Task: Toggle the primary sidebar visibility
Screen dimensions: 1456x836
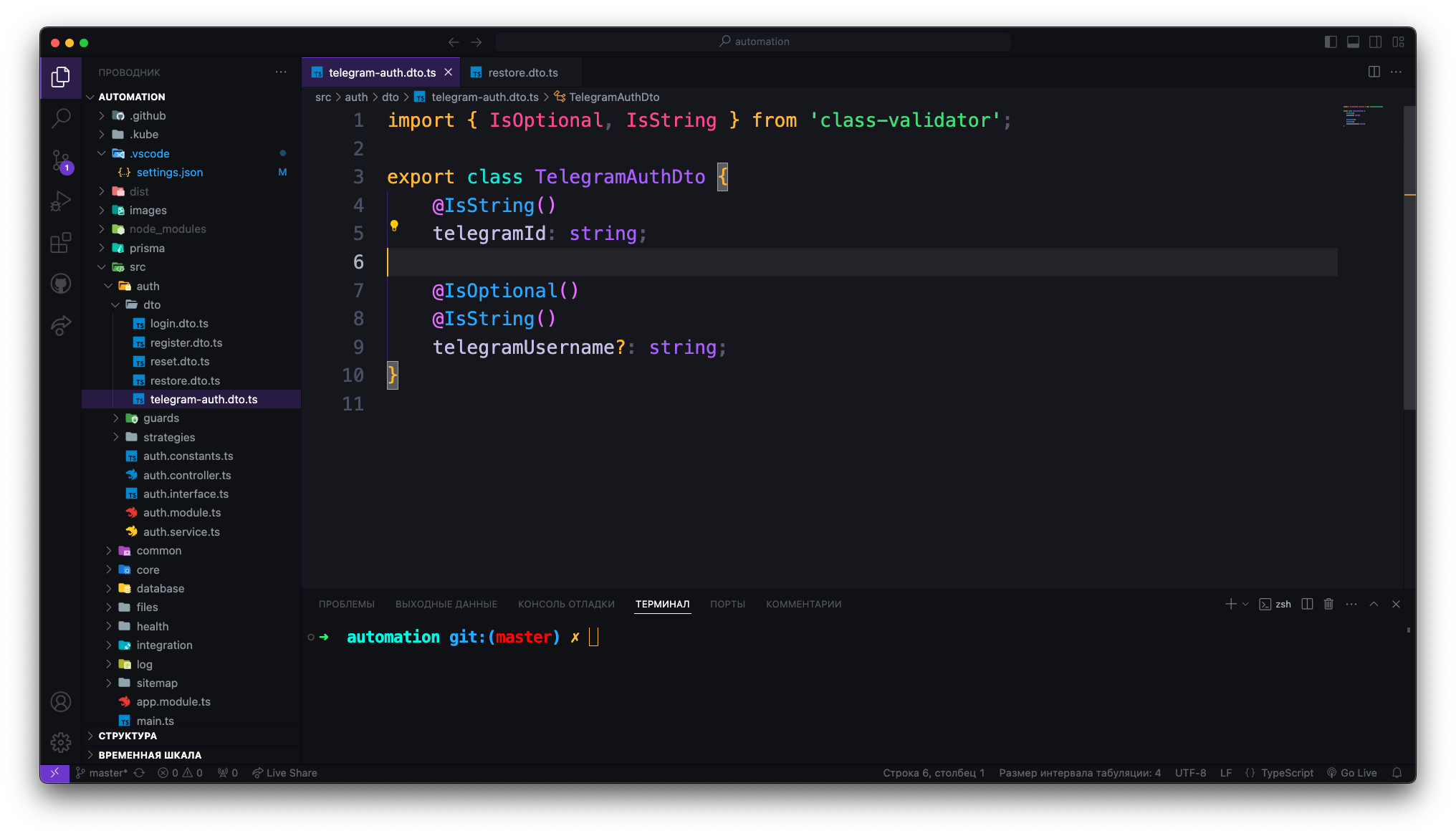Action: coord(1331,42)
